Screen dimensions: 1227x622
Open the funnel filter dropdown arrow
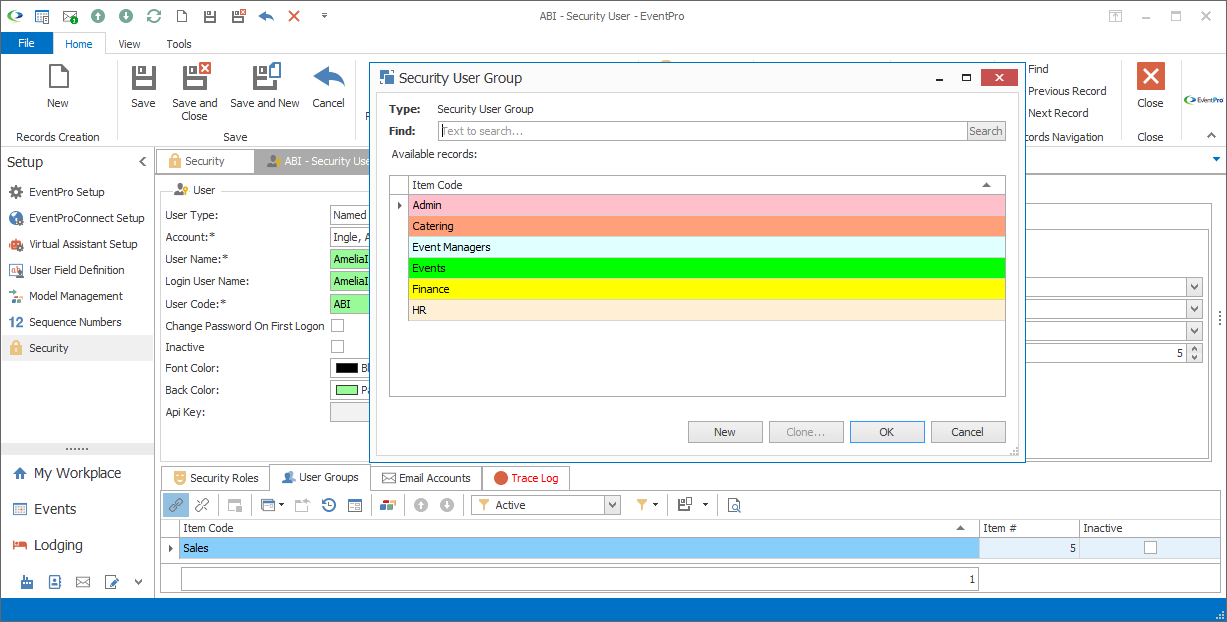pyautogui.click(x=656, y=505)
